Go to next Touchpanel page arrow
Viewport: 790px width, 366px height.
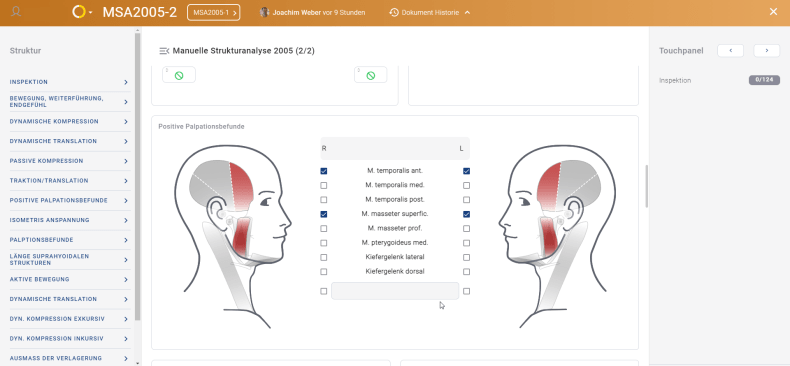(x=767, y=50)
